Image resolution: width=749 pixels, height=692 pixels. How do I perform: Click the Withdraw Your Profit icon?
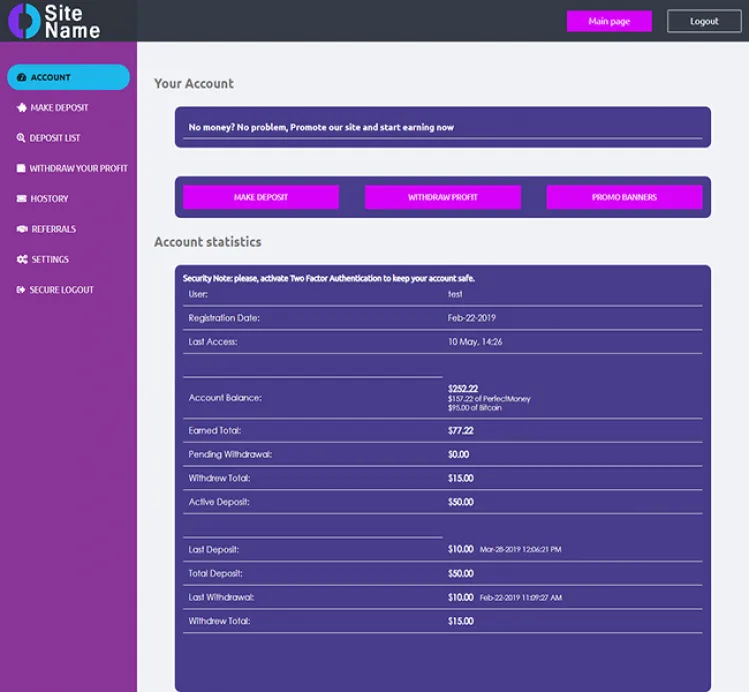tap(21, 168)
